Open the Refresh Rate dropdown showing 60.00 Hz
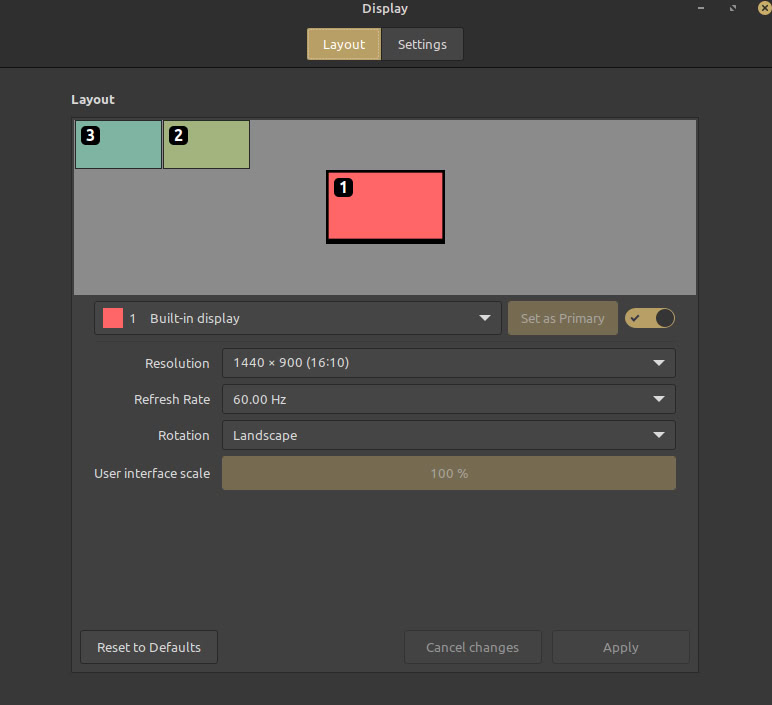Viewport: 772px width, 705px height. click(x=449, y=399)
